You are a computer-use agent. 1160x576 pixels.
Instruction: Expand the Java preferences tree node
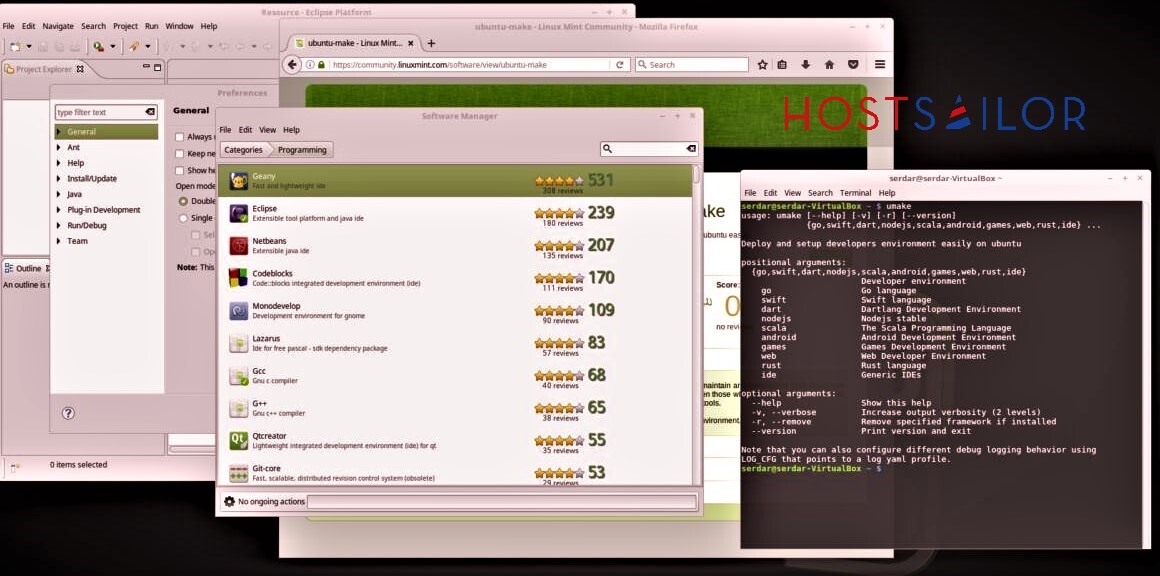tap(59, 194)
